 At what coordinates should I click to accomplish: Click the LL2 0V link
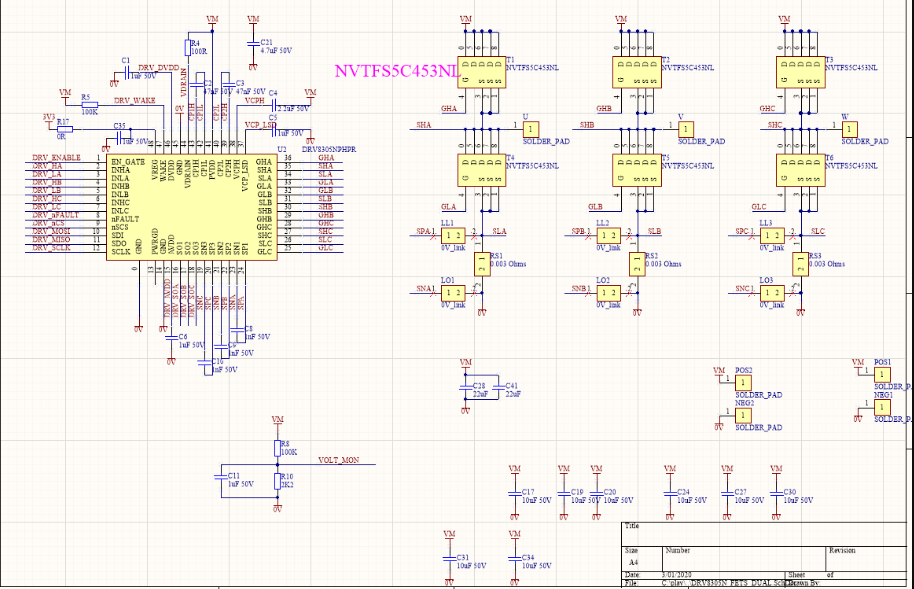click(x=609, y=236)
